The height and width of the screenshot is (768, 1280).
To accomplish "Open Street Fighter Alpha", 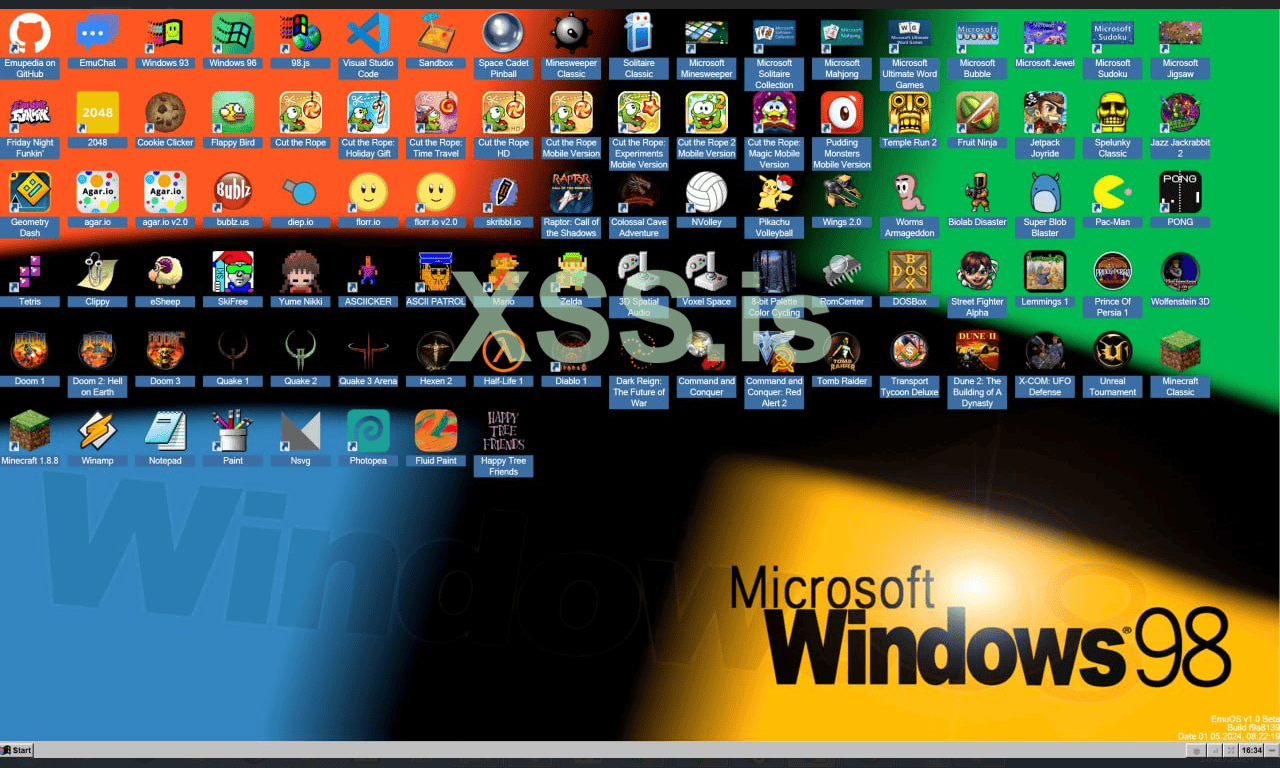I will (x=977, y=272).
